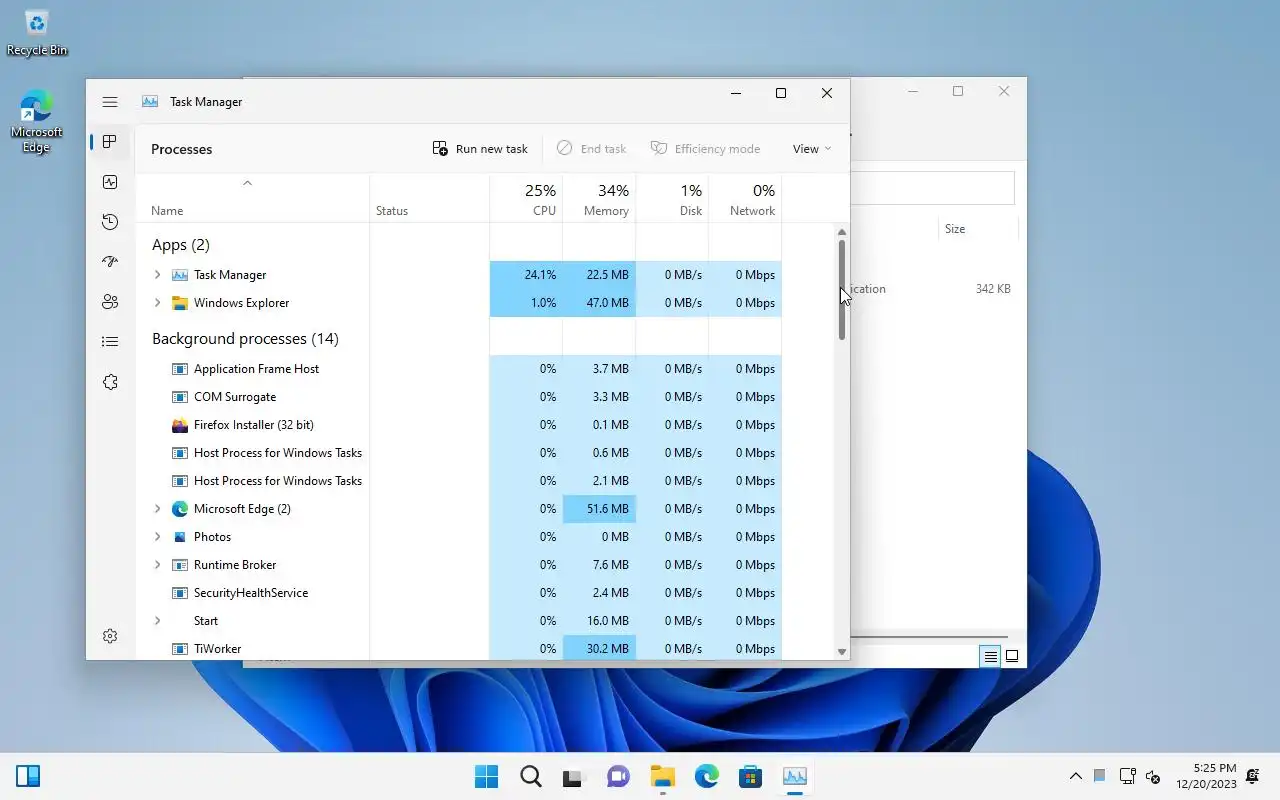Screen dimensions: 1280x800
Task: Open Task View on the taskbar
Action: [x=574, y=776]
